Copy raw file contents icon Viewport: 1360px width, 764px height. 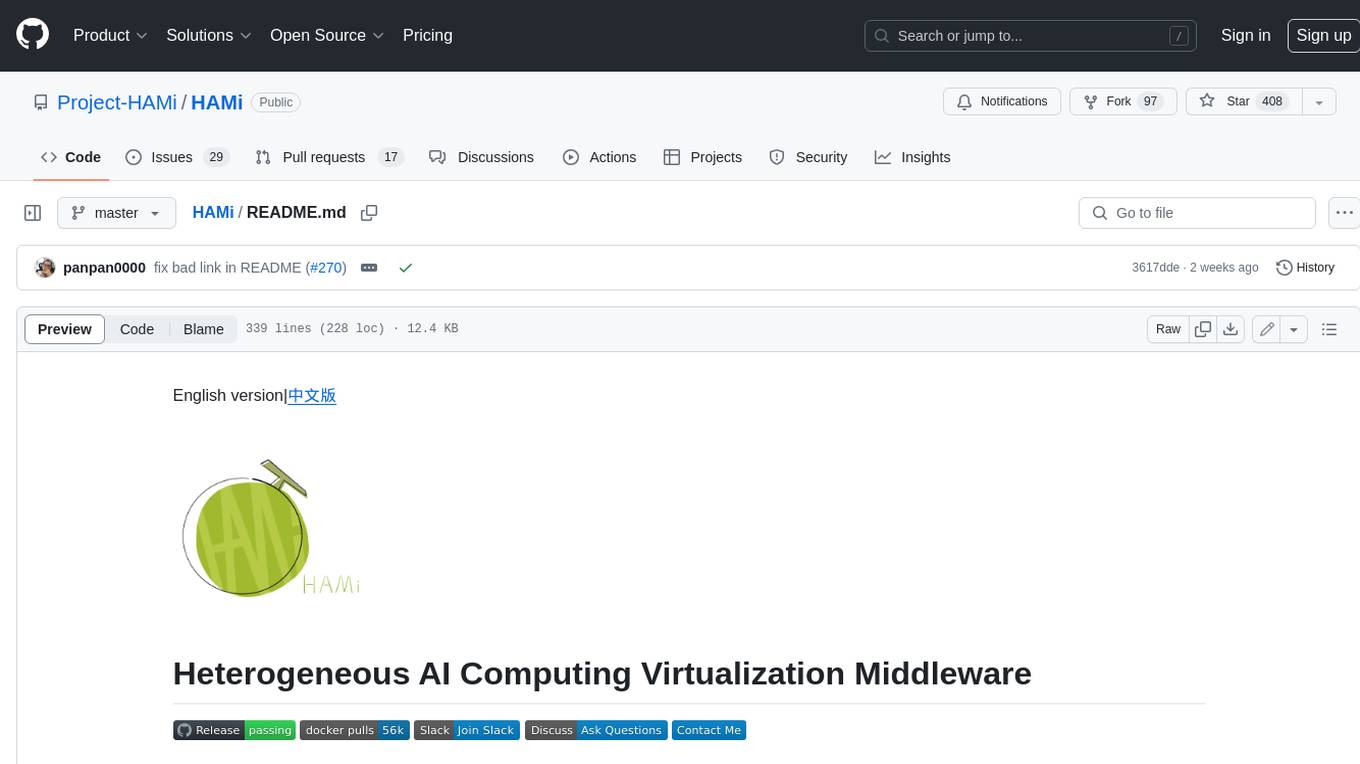(1203, 329)
